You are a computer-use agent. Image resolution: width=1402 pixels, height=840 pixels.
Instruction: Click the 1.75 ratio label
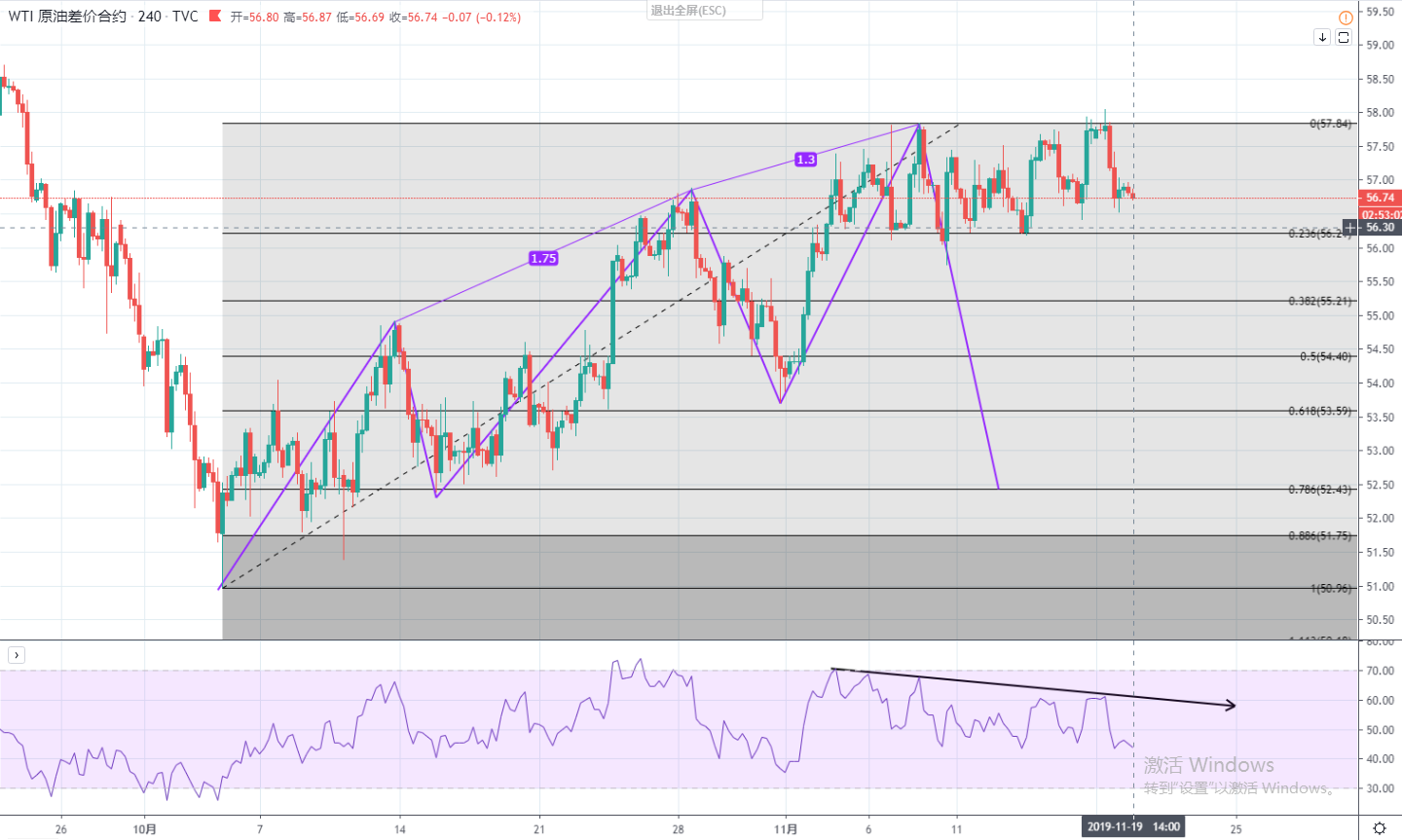coord(543,259)
